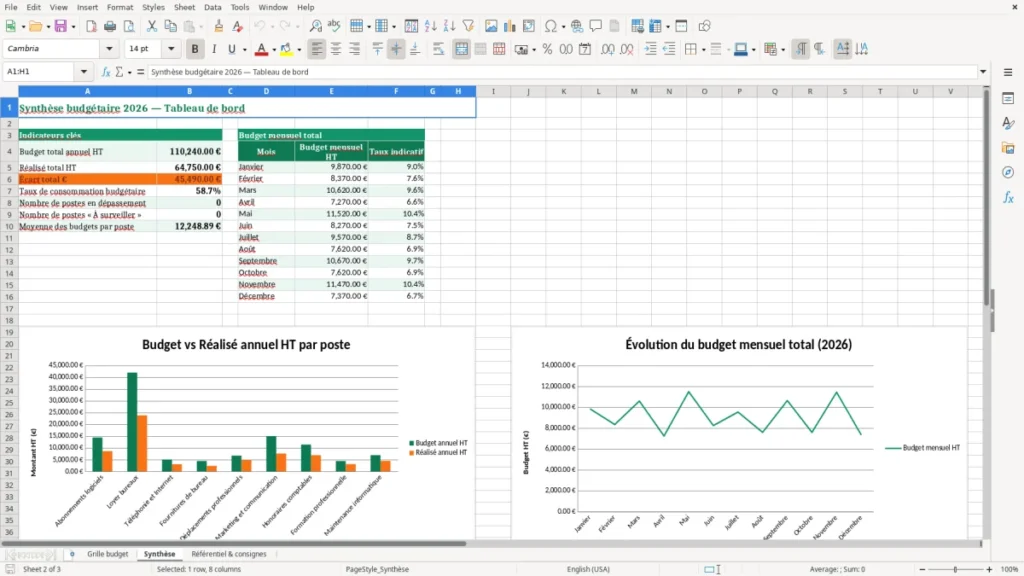This screenshot has height=576, width=1024.
Task: Click the Add Sheet plus button
Action: click(x=72, y=554)
